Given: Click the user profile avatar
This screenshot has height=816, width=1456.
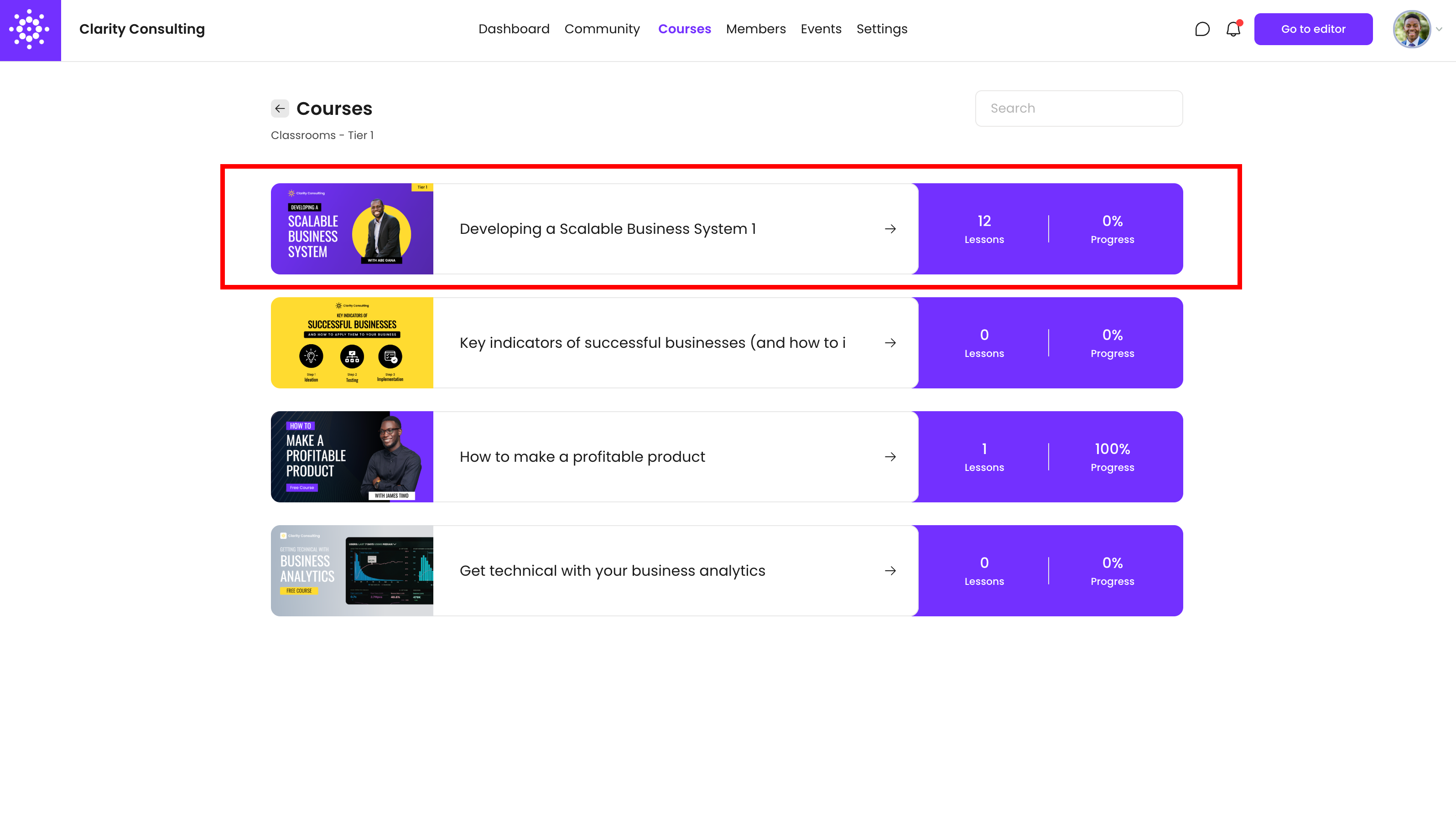Looking at the screenshot, I should [1411, 29].
